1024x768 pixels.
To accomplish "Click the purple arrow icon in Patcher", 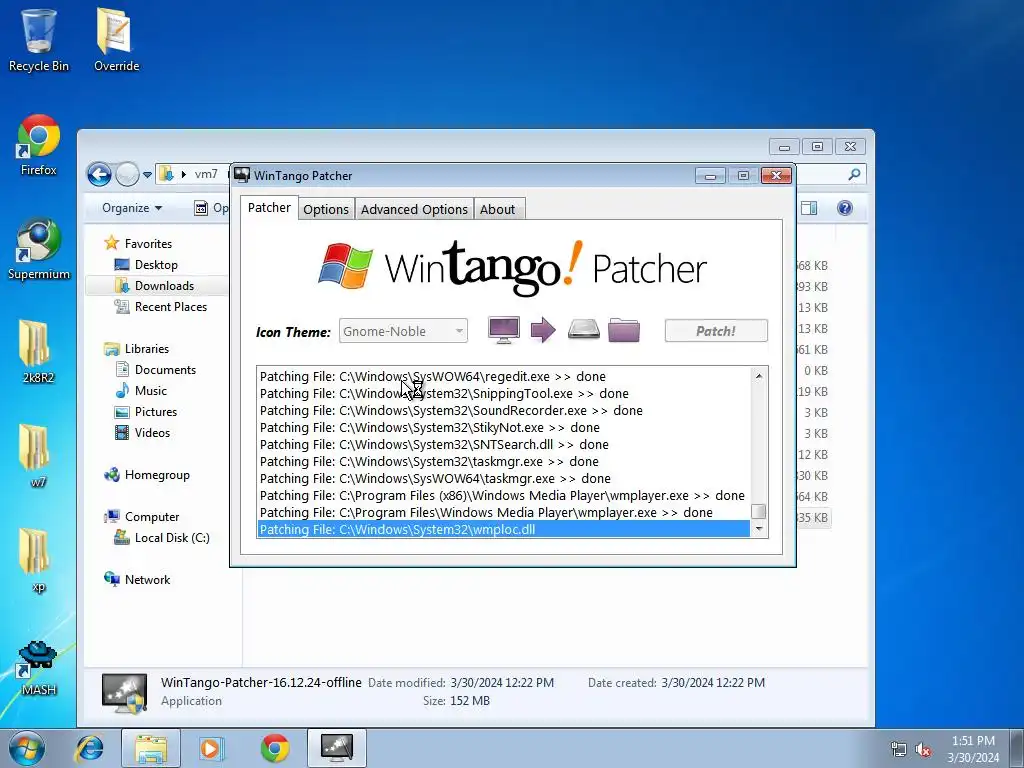I will pyautogui.click(x=543, y=330).
